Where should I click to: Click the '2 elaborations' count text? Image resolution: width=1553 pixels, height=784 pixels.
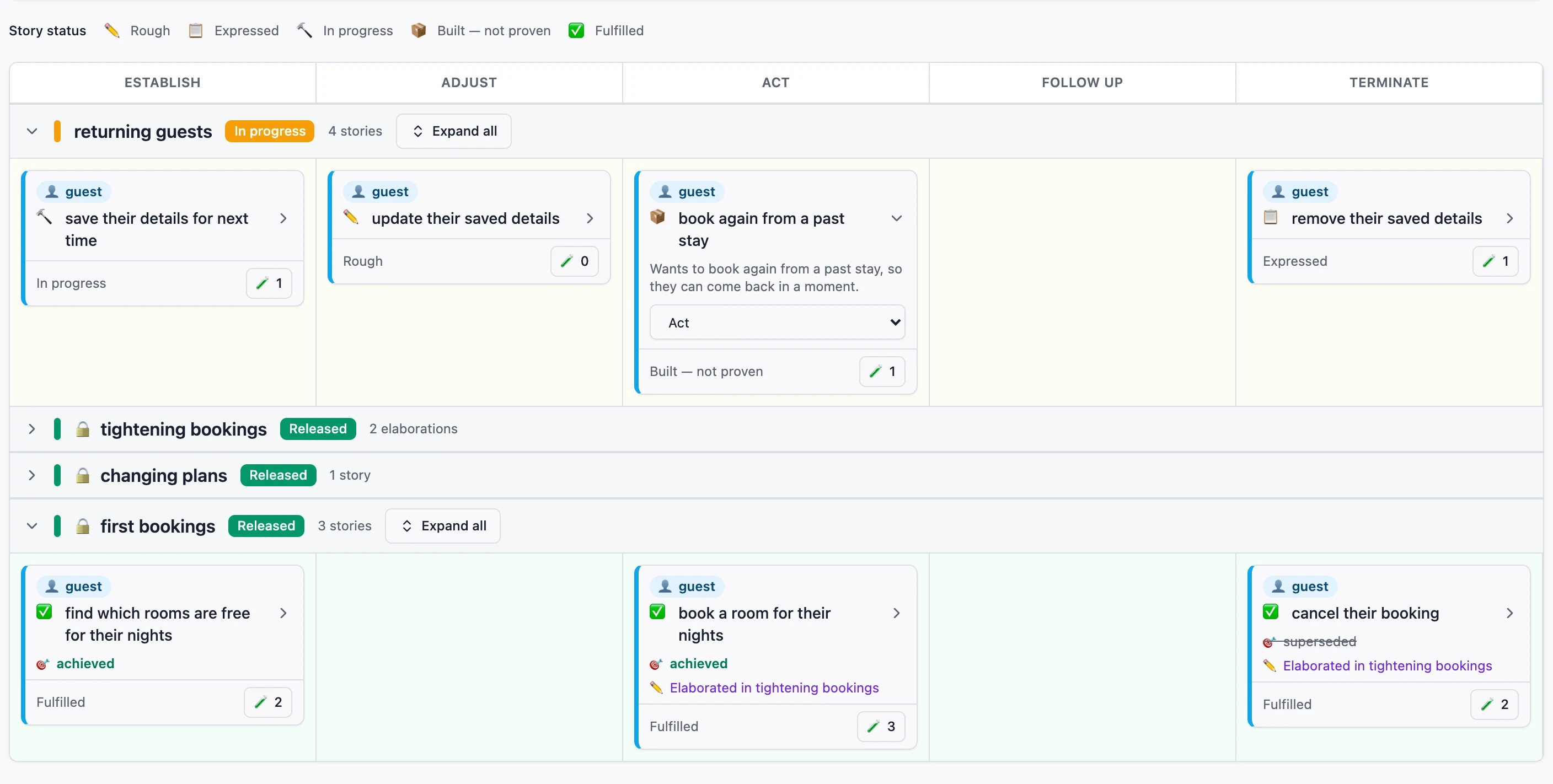coord(414,429)
